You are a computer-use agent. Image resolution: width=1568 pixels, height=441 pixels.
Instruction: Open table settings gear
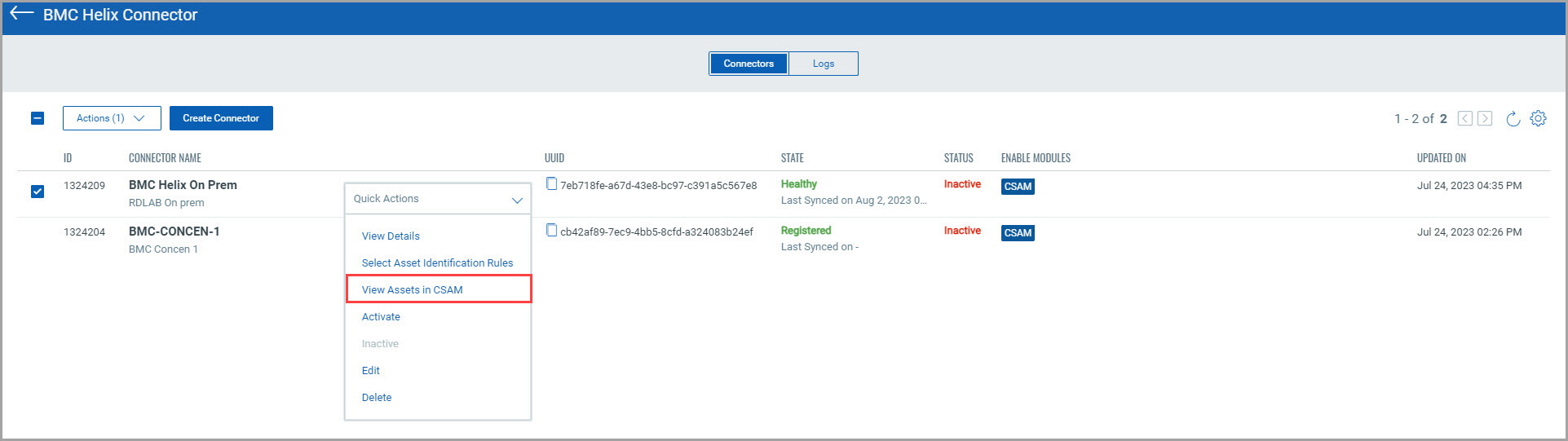(1538, 118)
